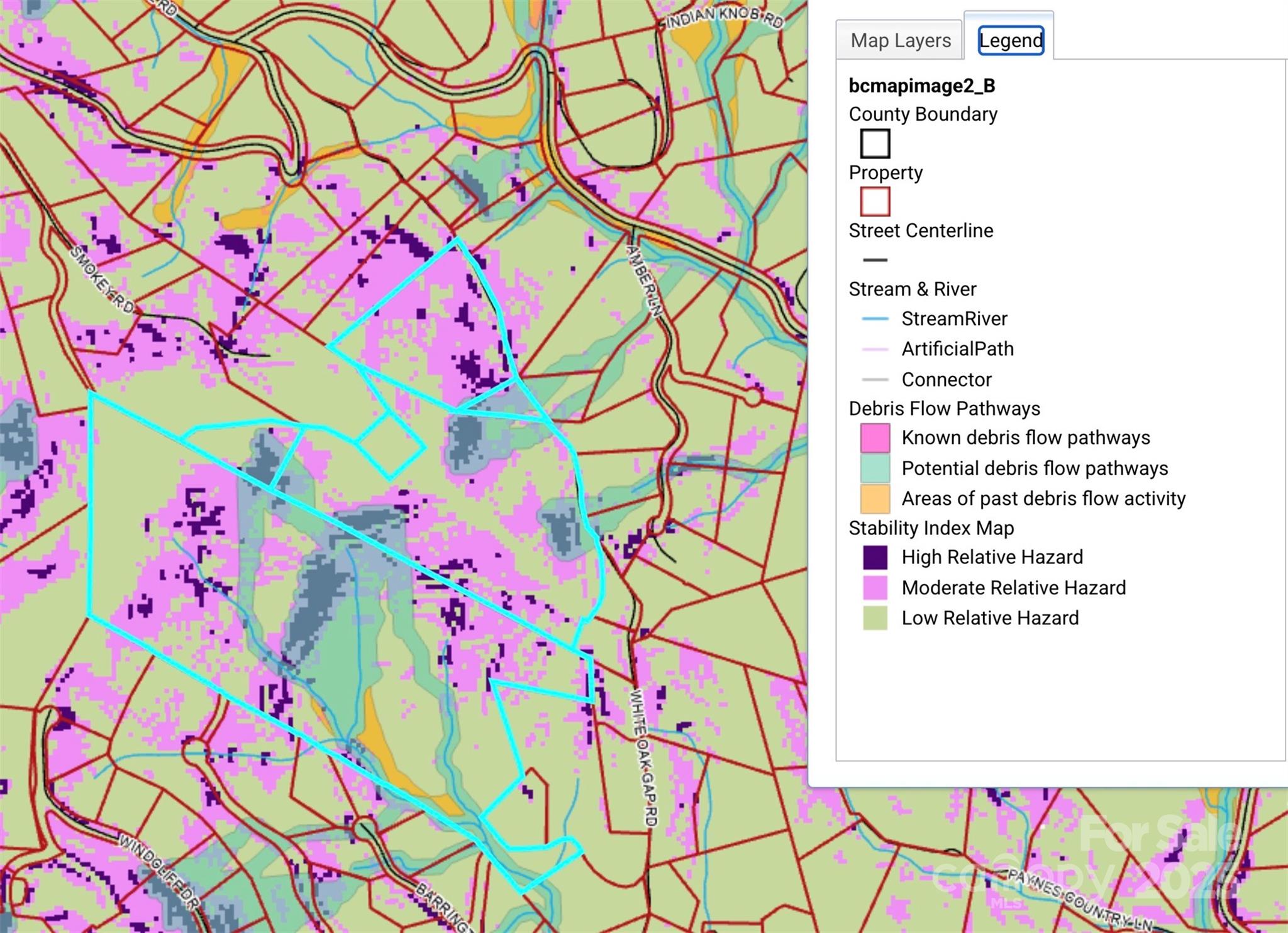This screenshot has width=1288, height=933.
Task: Click Known debris flow pathways swatch
Action: coord(875,438)
